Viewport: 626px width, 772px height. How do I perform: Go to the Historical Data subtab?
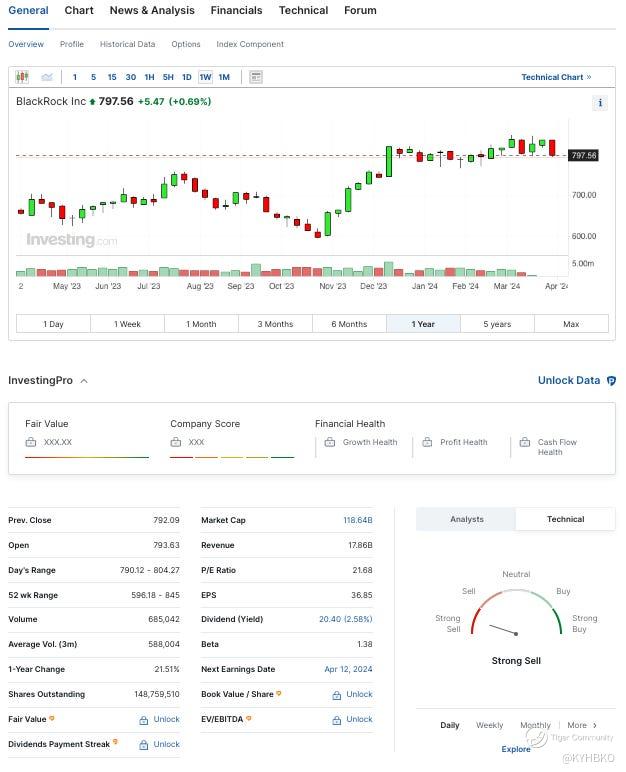tap(128, 44)
